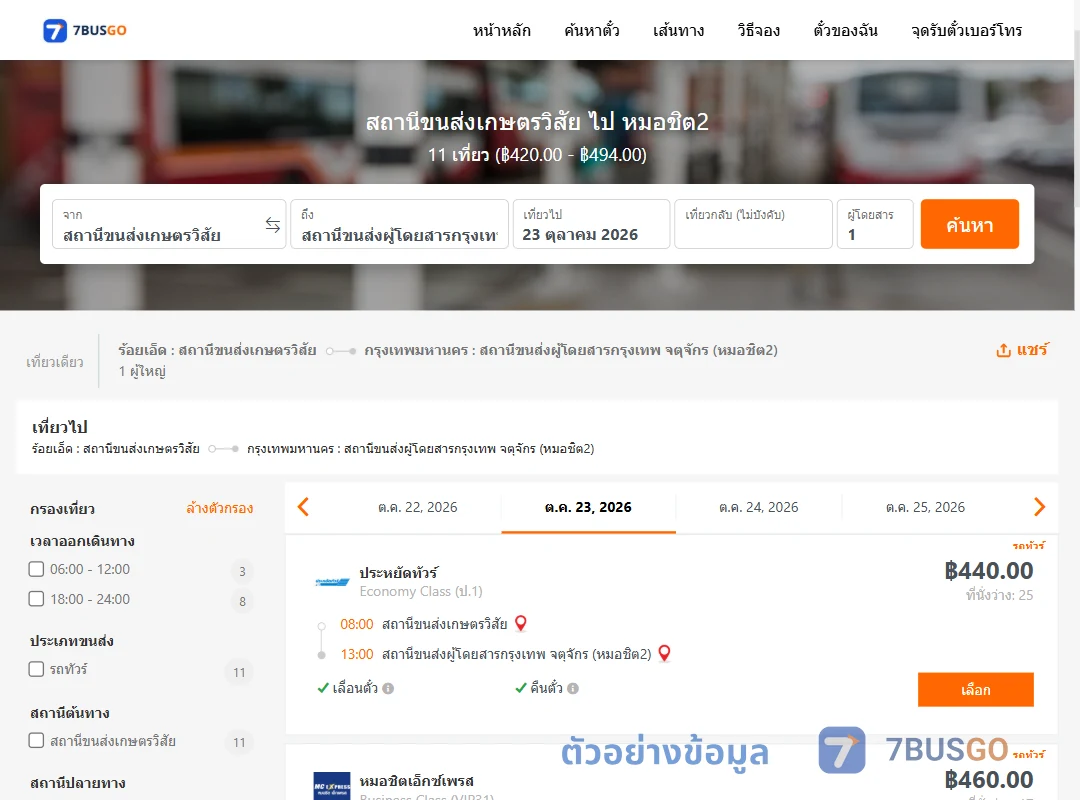Go to next dates with right arrow
1080x800 pixels.
1039,507
